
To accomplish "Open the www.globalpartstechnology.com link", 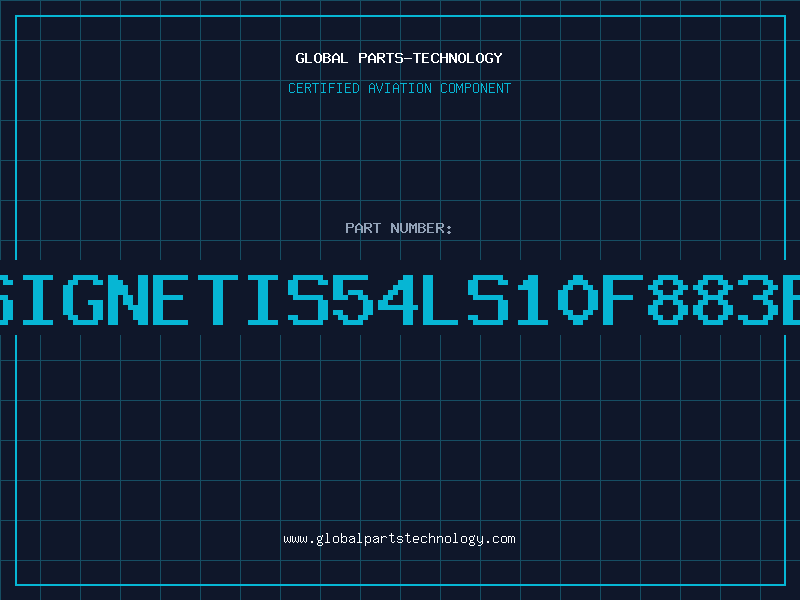I will tap(399, 539).
